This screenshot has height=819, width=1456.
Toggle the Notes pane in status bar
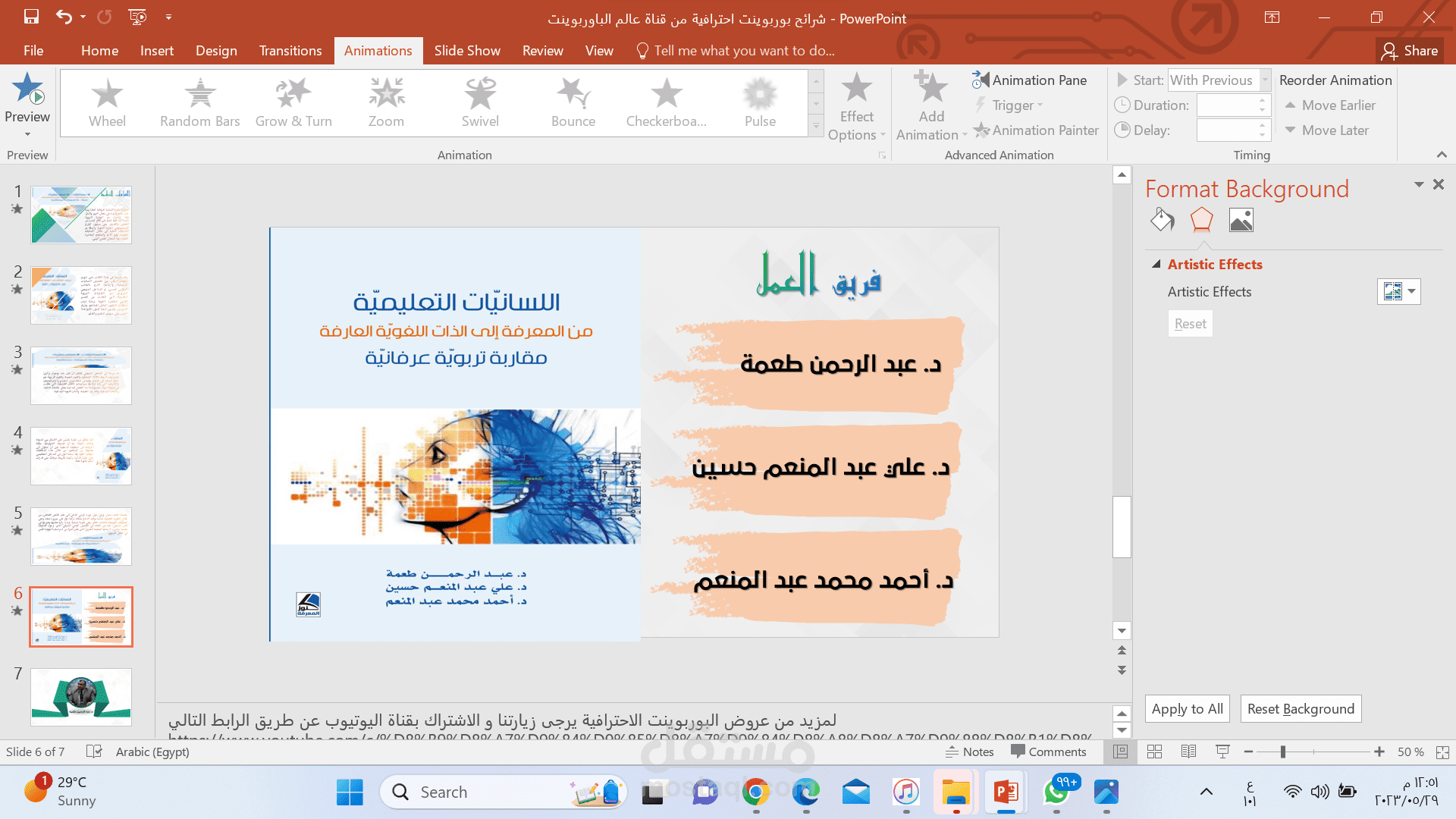969,752
